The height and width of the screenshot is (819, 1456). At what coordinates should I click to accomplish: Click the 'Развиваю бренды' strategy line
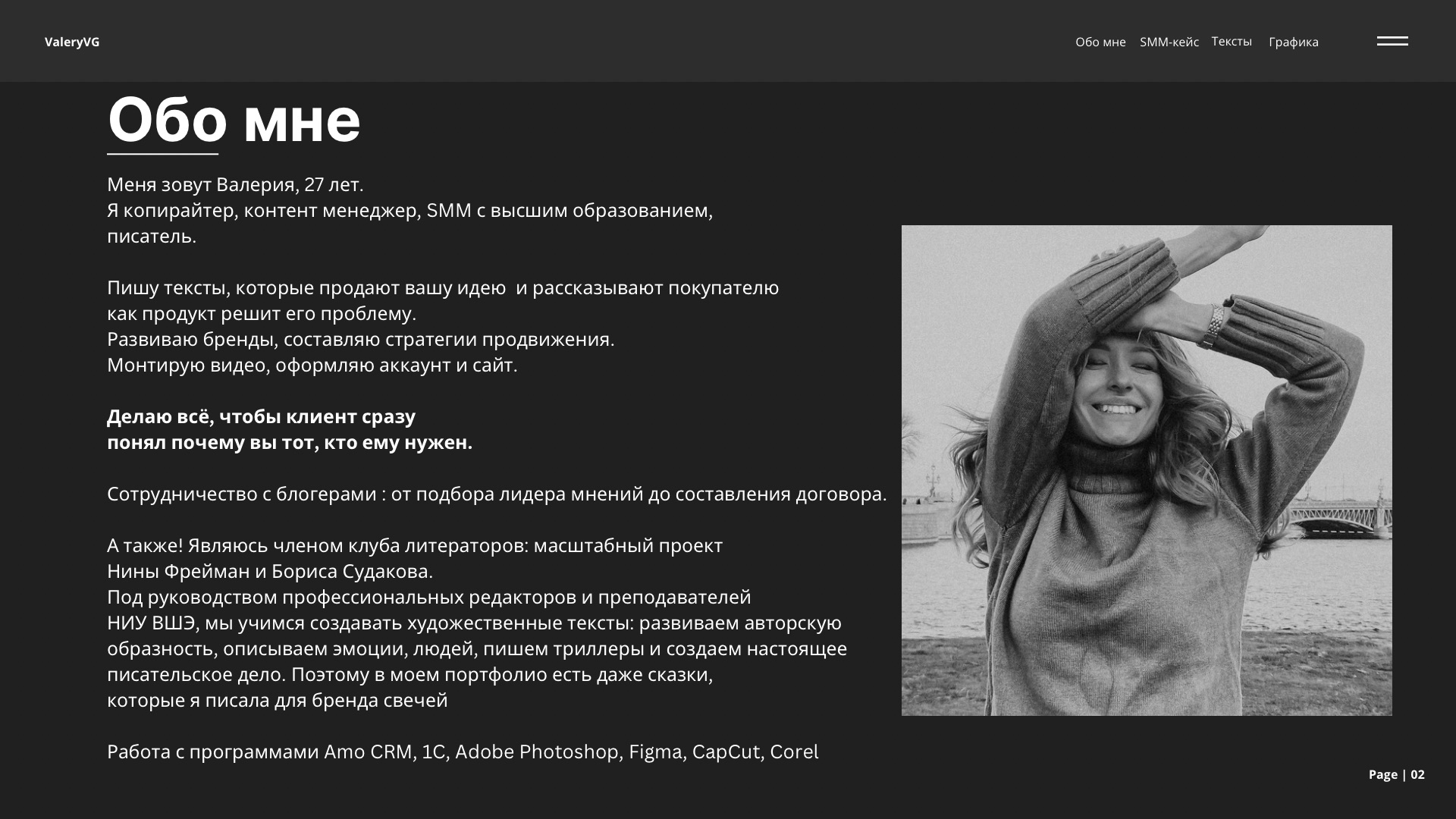click(360, 339)
